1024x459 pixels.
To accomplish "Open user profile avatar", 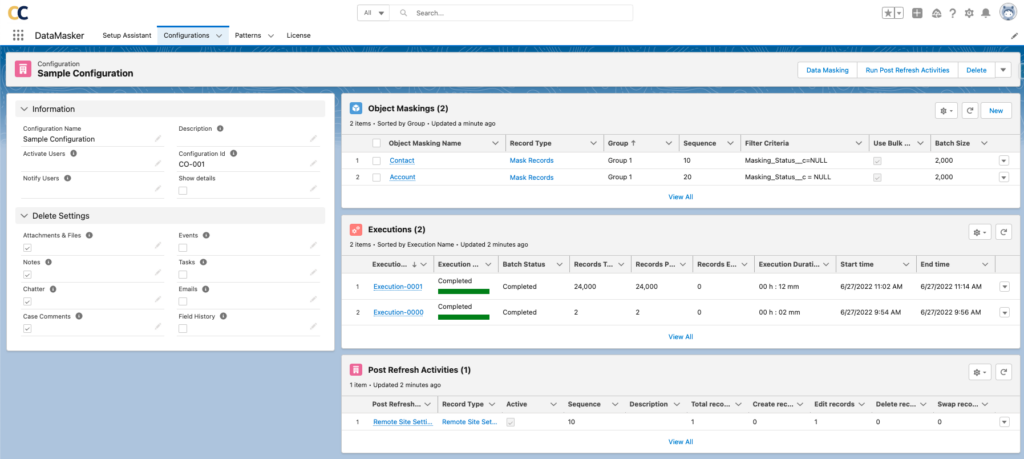I will click(x=1008, y=13).
